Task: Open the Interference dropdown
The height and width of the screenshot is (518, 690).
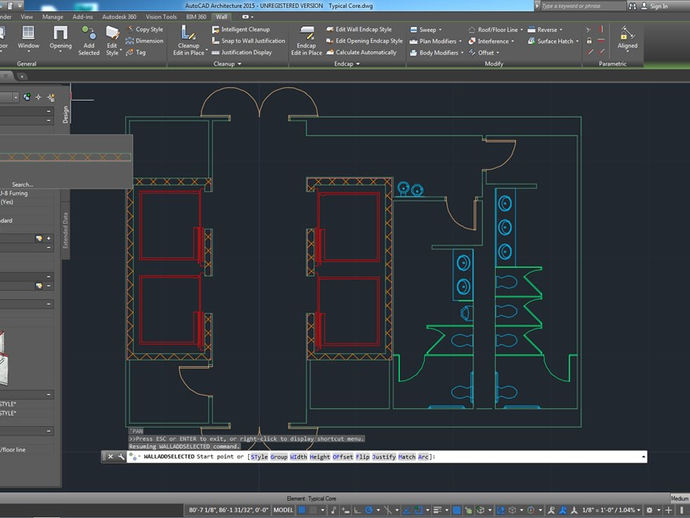Action: (491, 41)
